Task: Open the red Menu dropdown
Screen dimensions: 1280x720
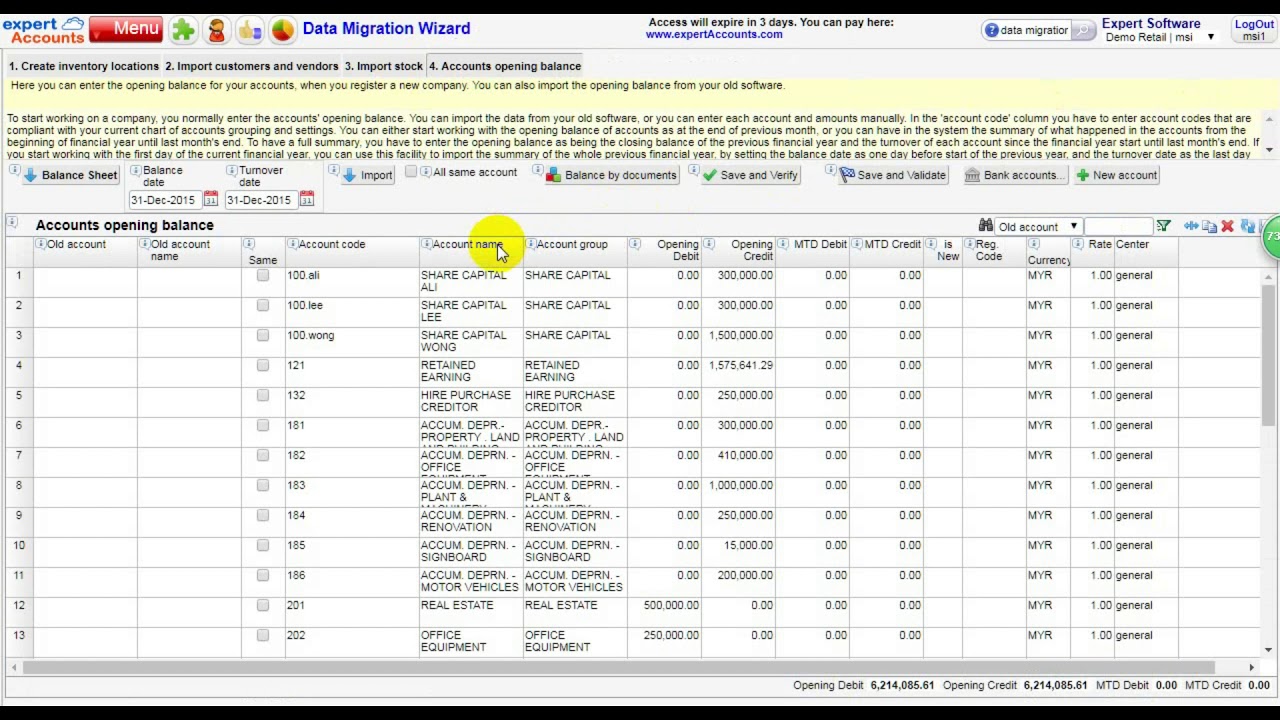Action: tap(125, 29)
